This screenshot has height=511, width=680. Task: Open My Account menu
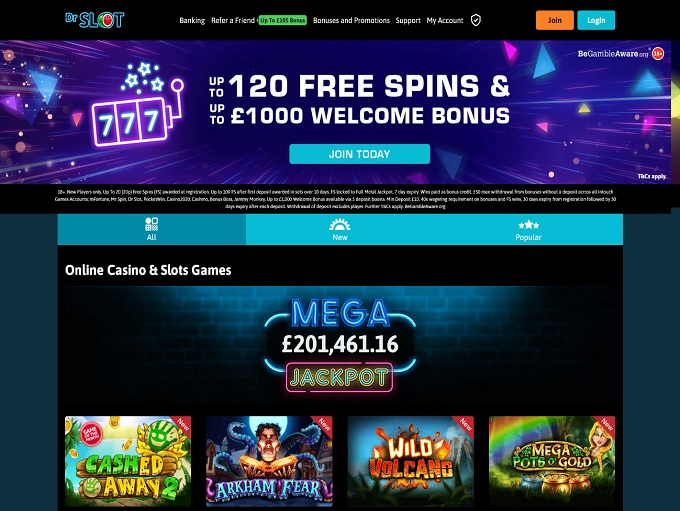pyautogui.click(x=445, y=20)
